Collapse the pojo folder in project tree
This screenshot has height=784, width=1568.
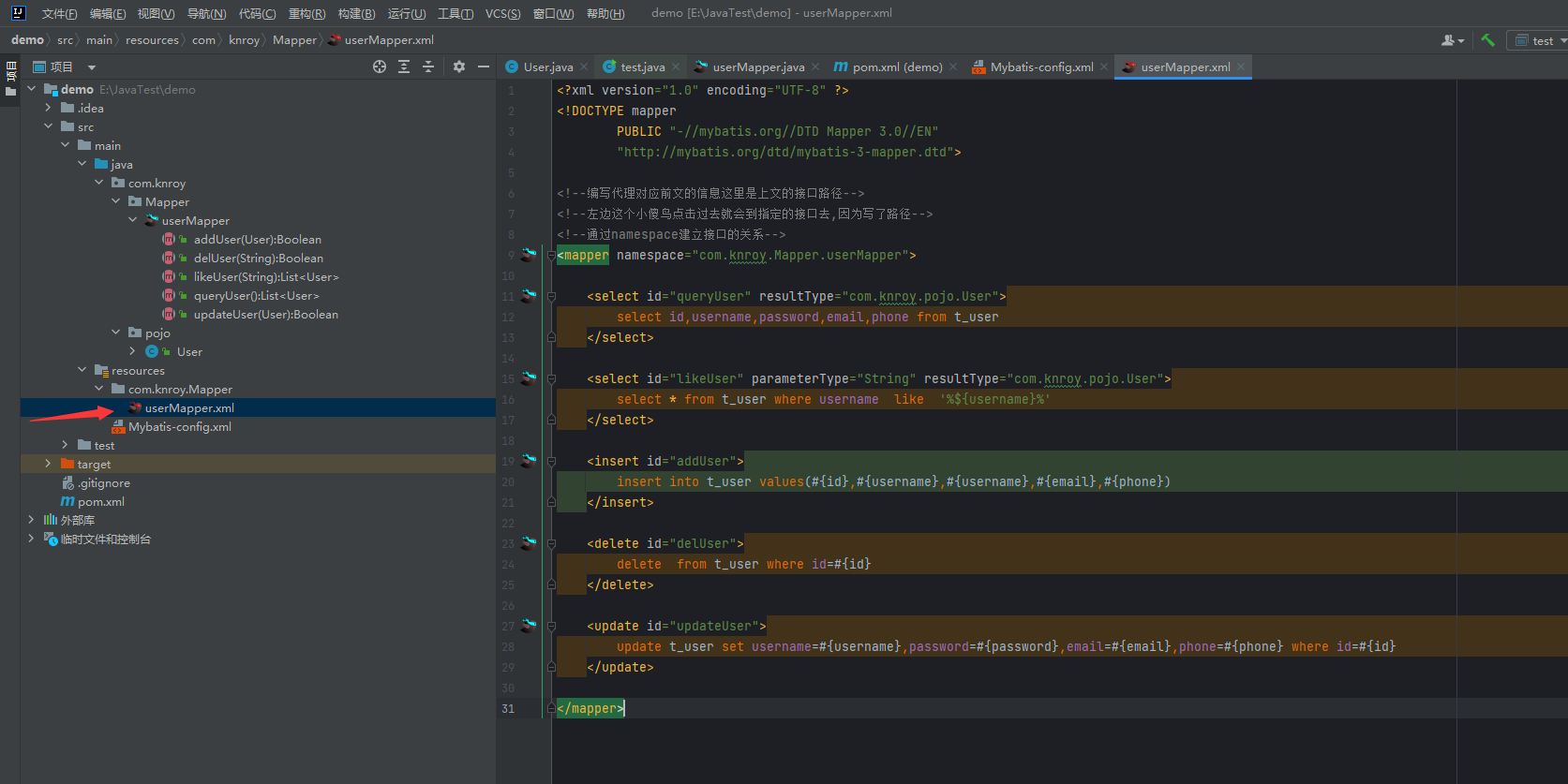(116, 333)
